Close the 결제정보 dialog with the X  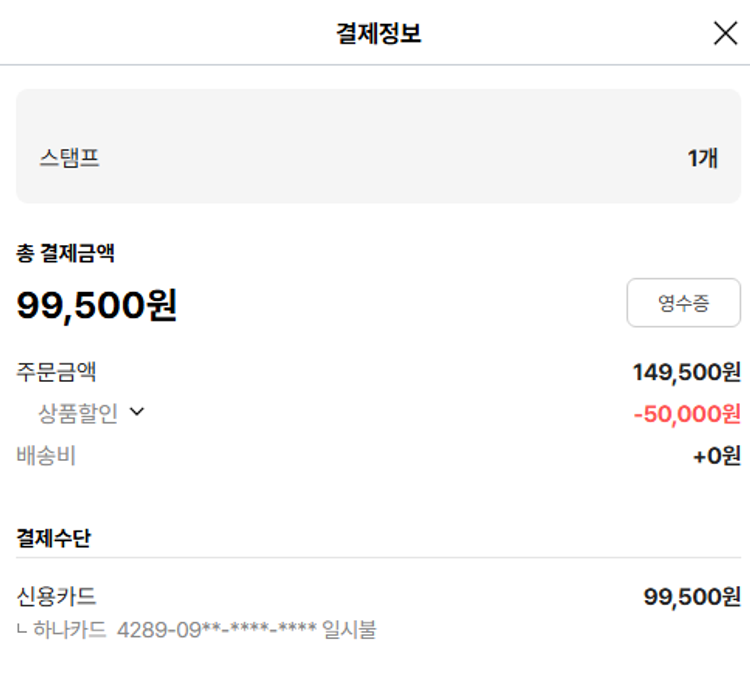[x=725, y=33]
